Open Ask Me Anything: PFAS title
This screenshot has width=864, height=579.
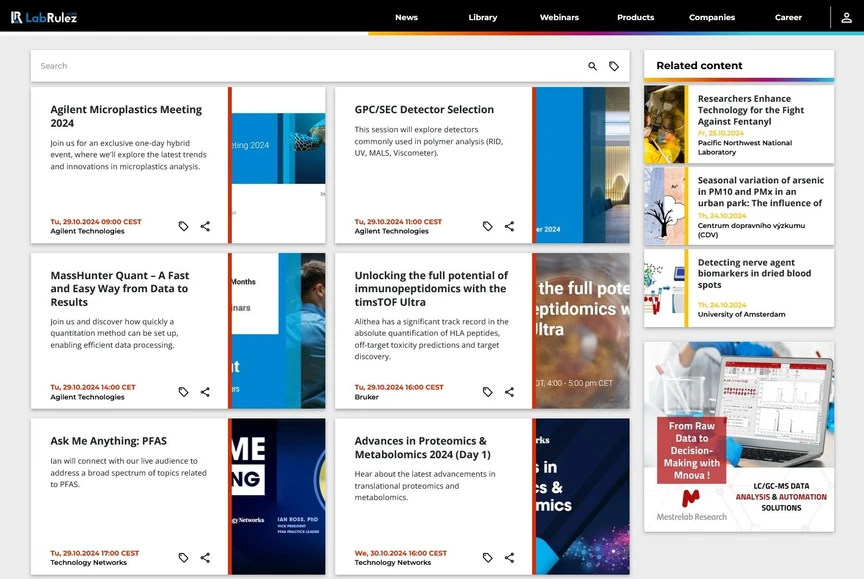pos(109,441)
